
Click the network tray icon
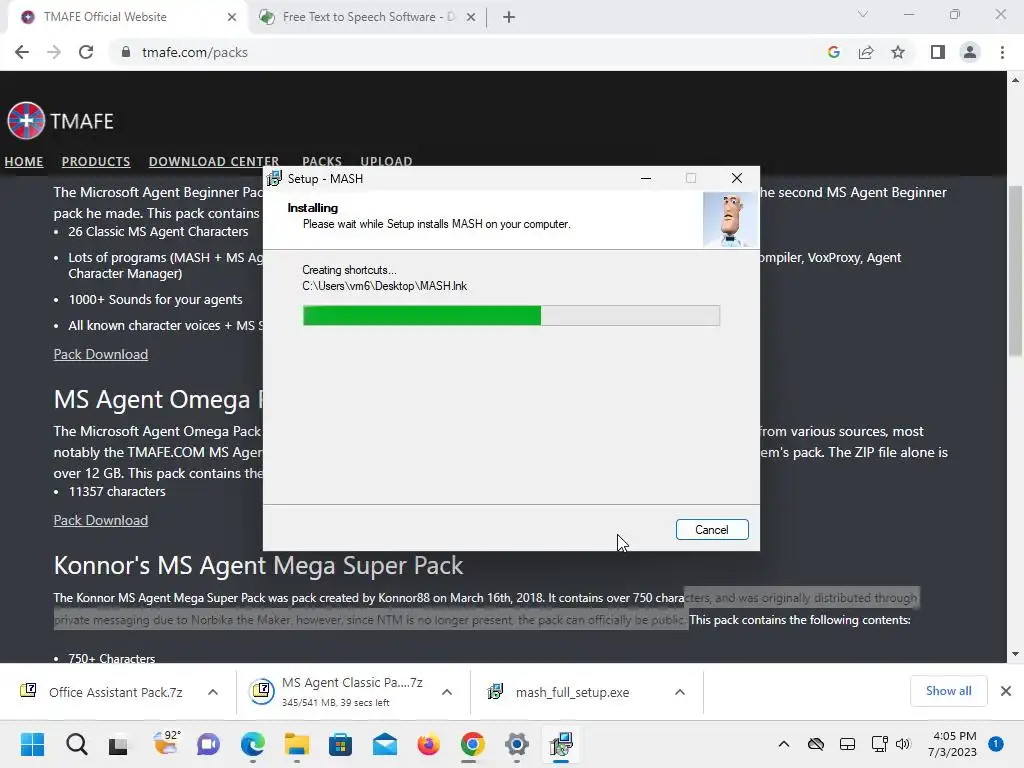pos(879,744)
